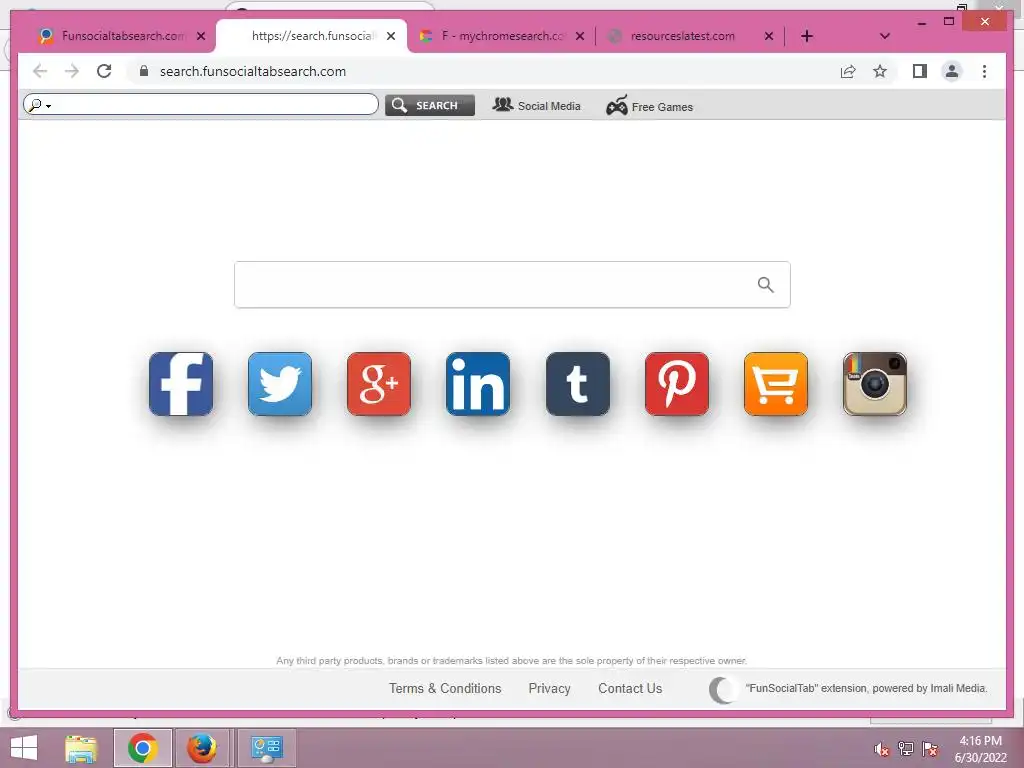
Task: Open the Chrome three-dot menu
Action: (984, 71)
